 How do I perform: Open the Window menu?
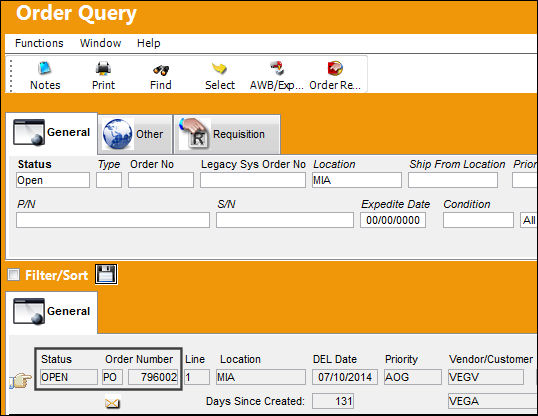coord(101,43)
